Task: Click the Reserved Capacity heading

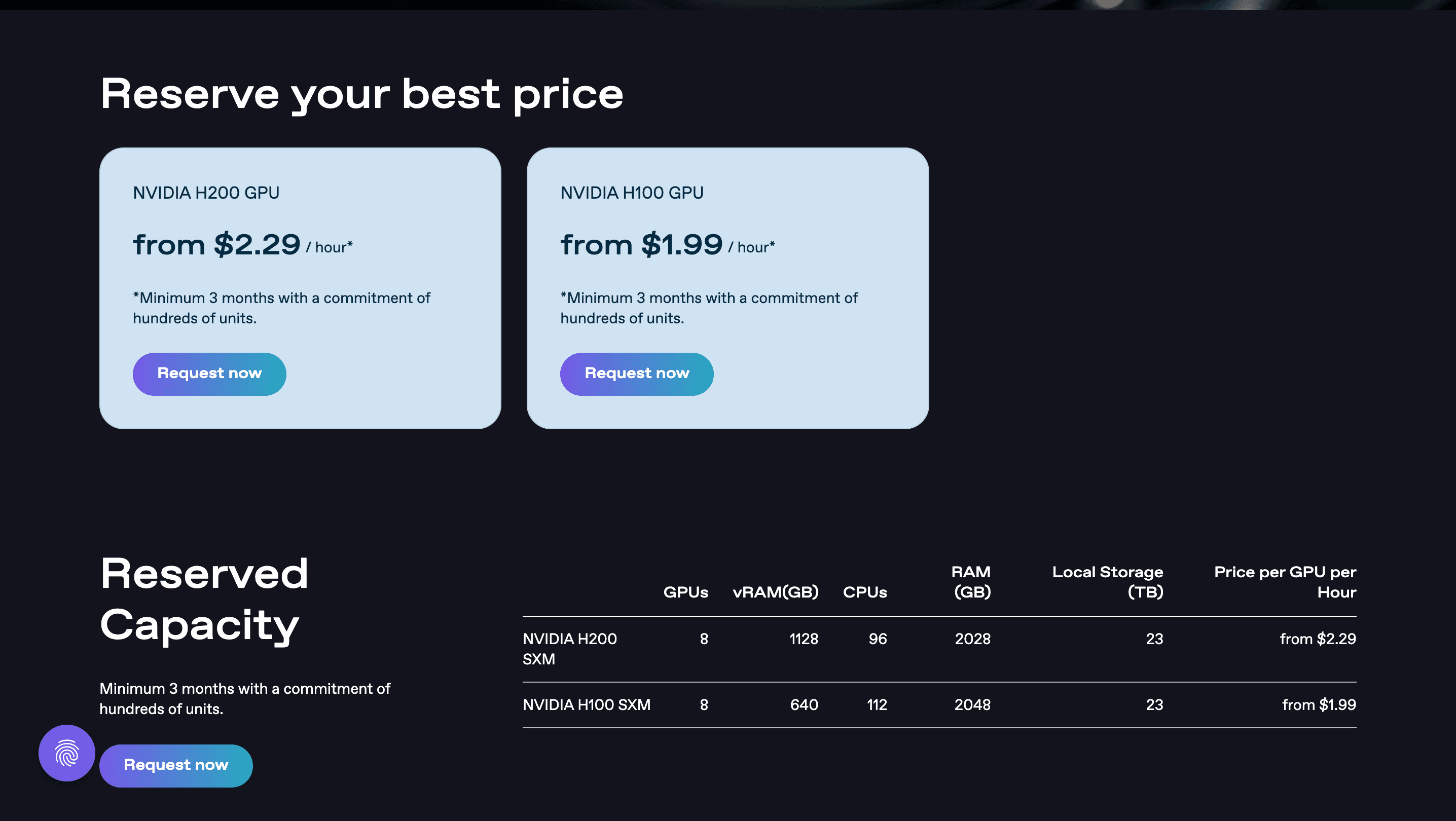Action: coord(203,599)
